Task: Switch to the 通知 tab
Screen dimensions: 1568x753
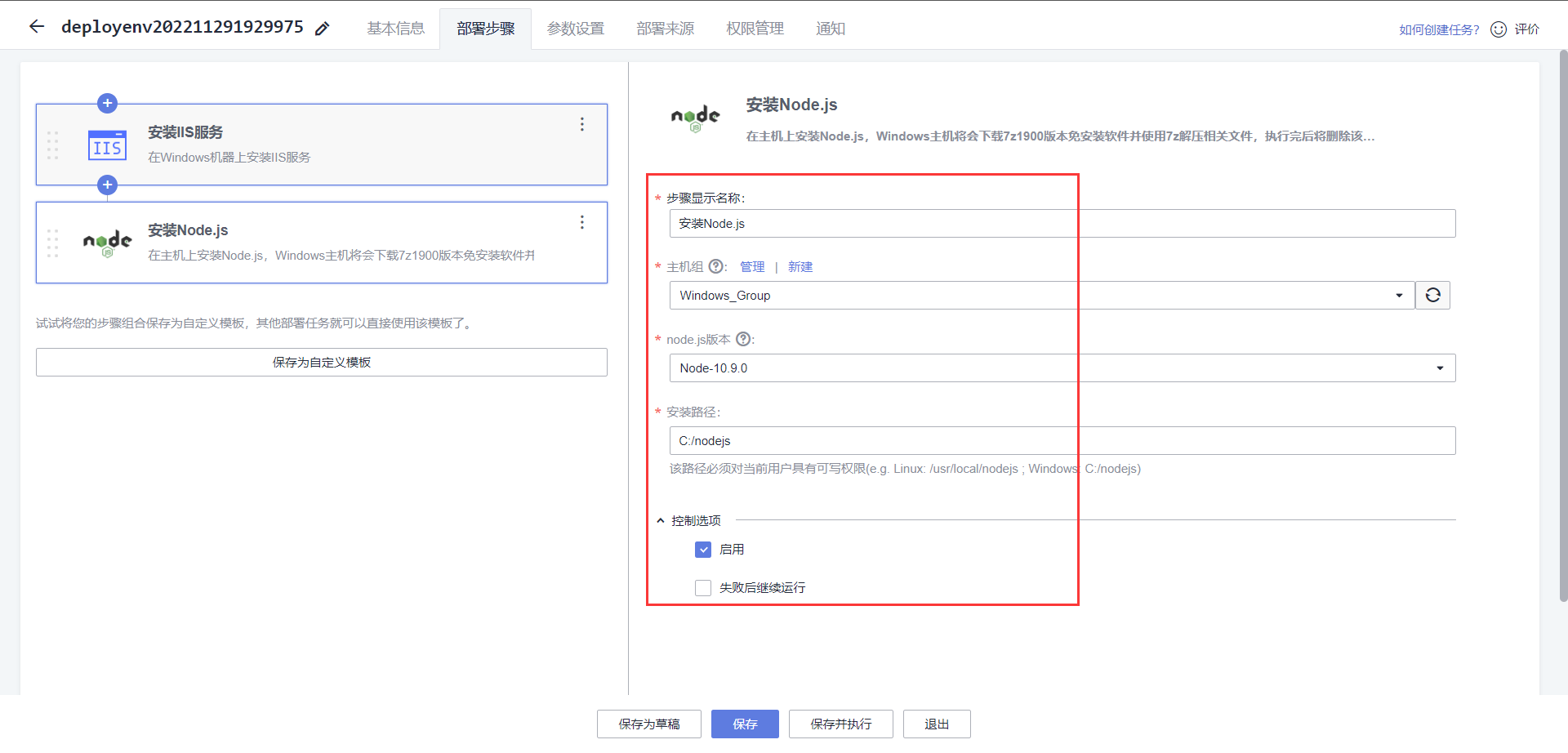Action: pyautogui.click(x=831, y=28)
